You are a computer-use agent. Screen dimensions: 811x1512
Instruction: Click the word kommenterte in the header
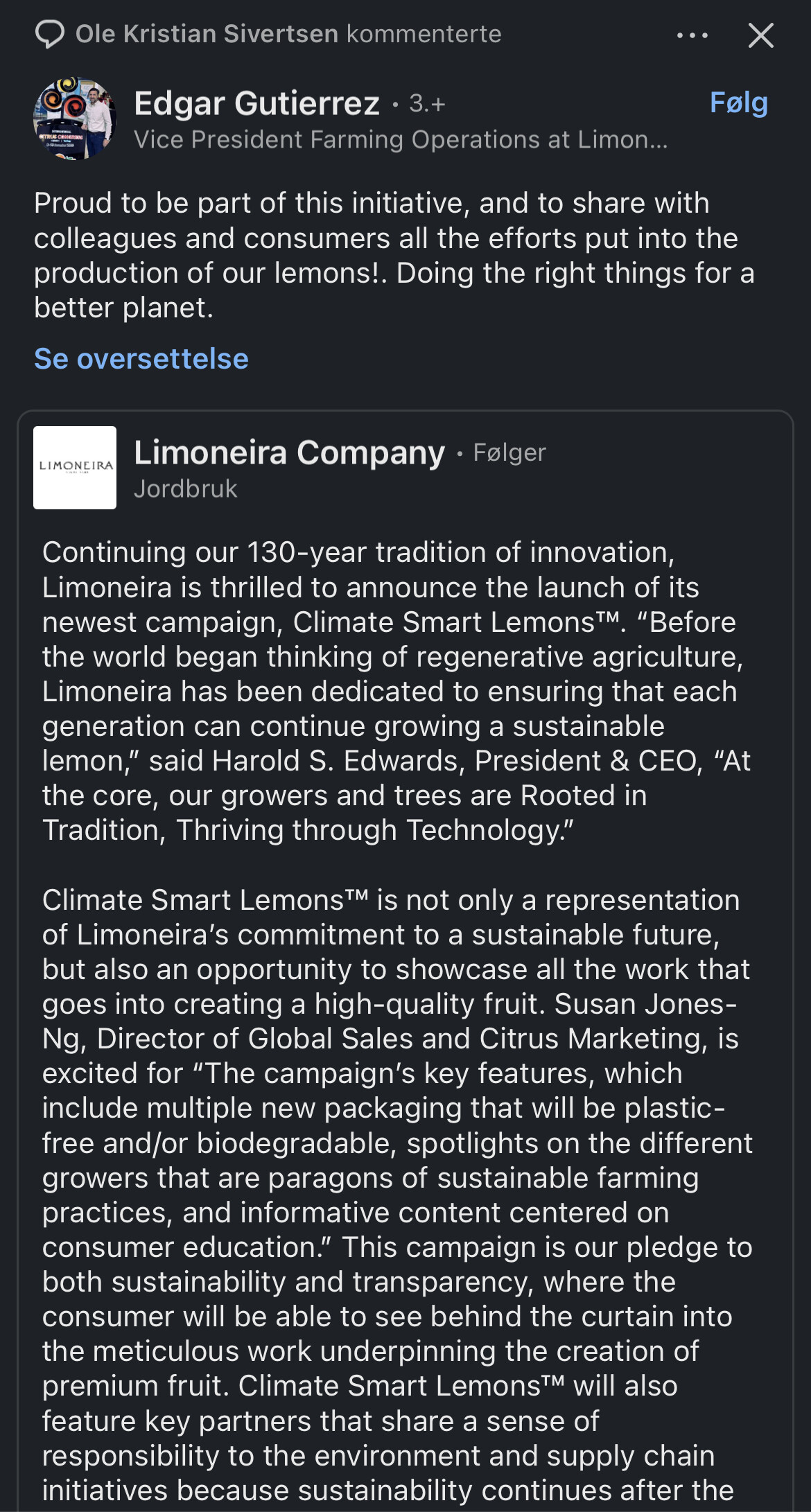(424, 34)
